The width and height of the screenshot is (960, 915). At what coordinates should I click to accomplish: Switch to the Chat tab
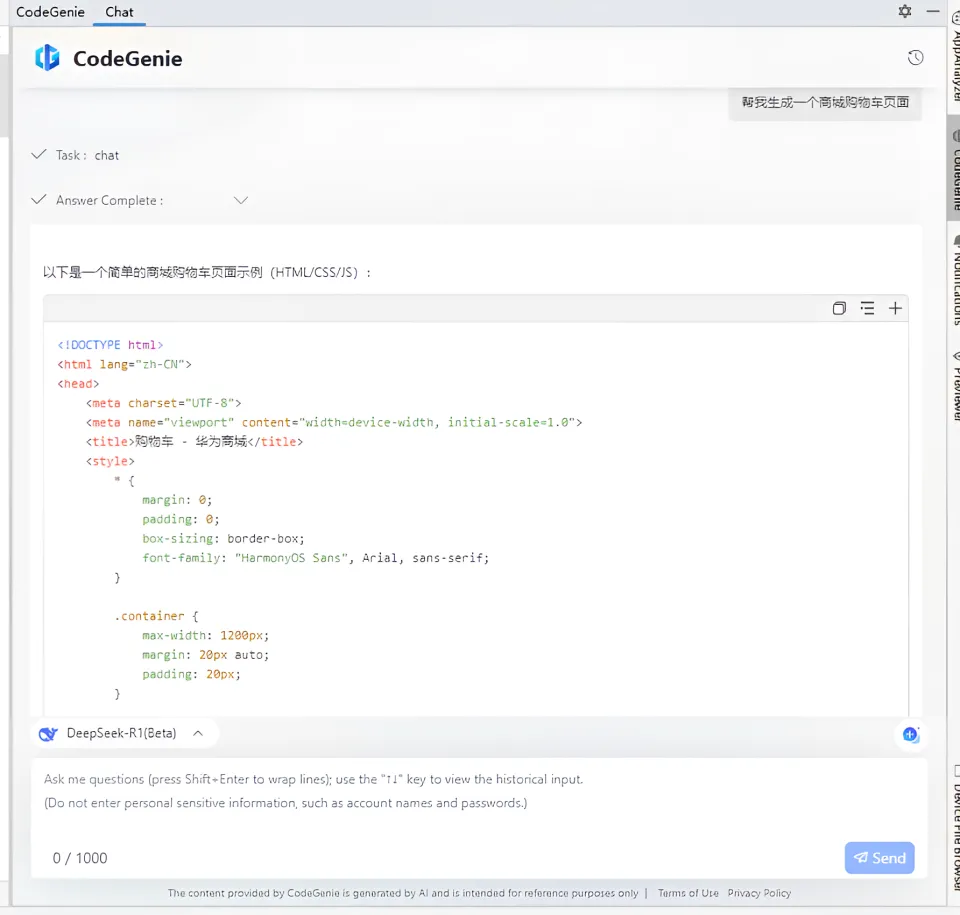[119, 12]
